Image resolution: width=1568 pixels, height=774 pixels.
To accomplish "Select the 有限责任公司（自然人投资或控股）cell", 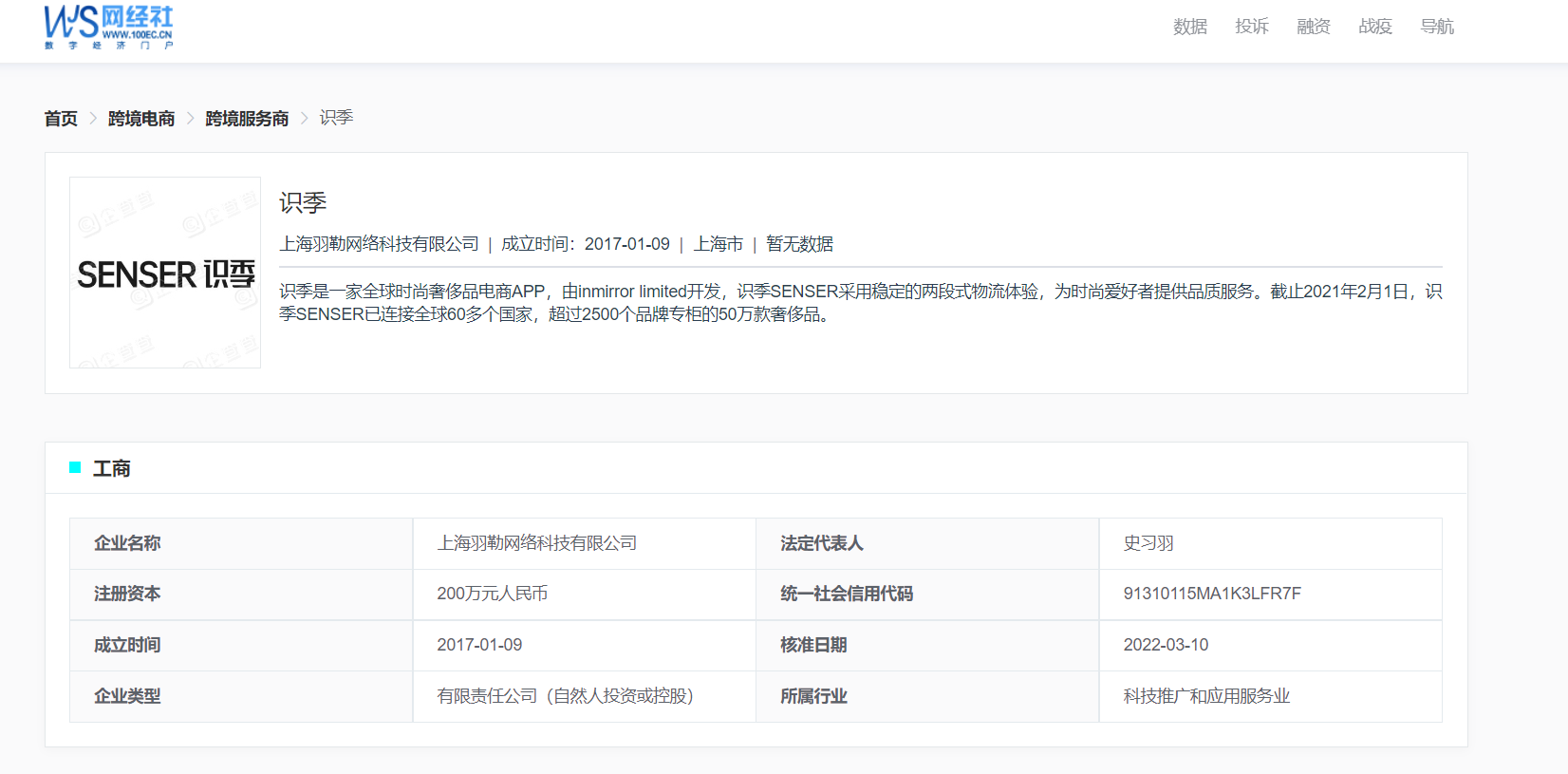I will [585, 696].
